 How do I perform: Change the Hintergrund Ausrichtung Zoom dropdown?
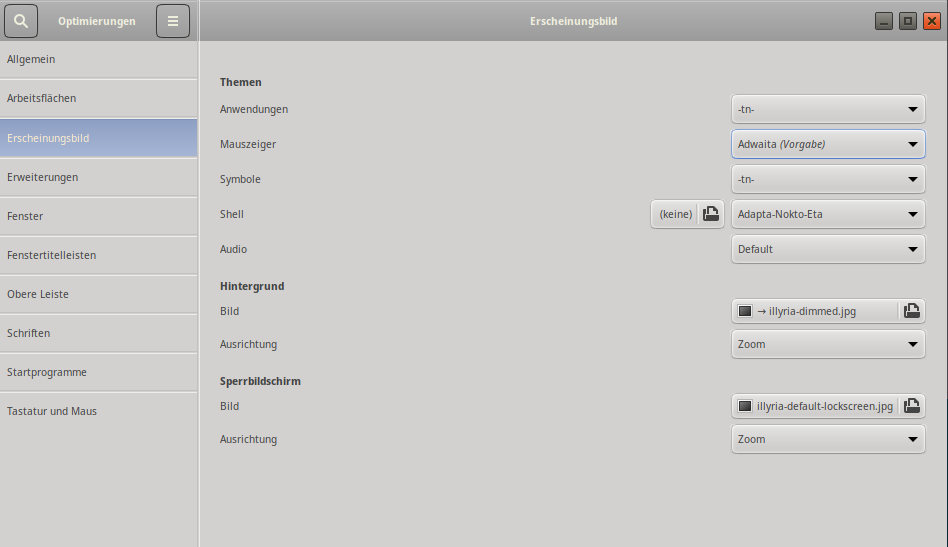click(828, 344)
